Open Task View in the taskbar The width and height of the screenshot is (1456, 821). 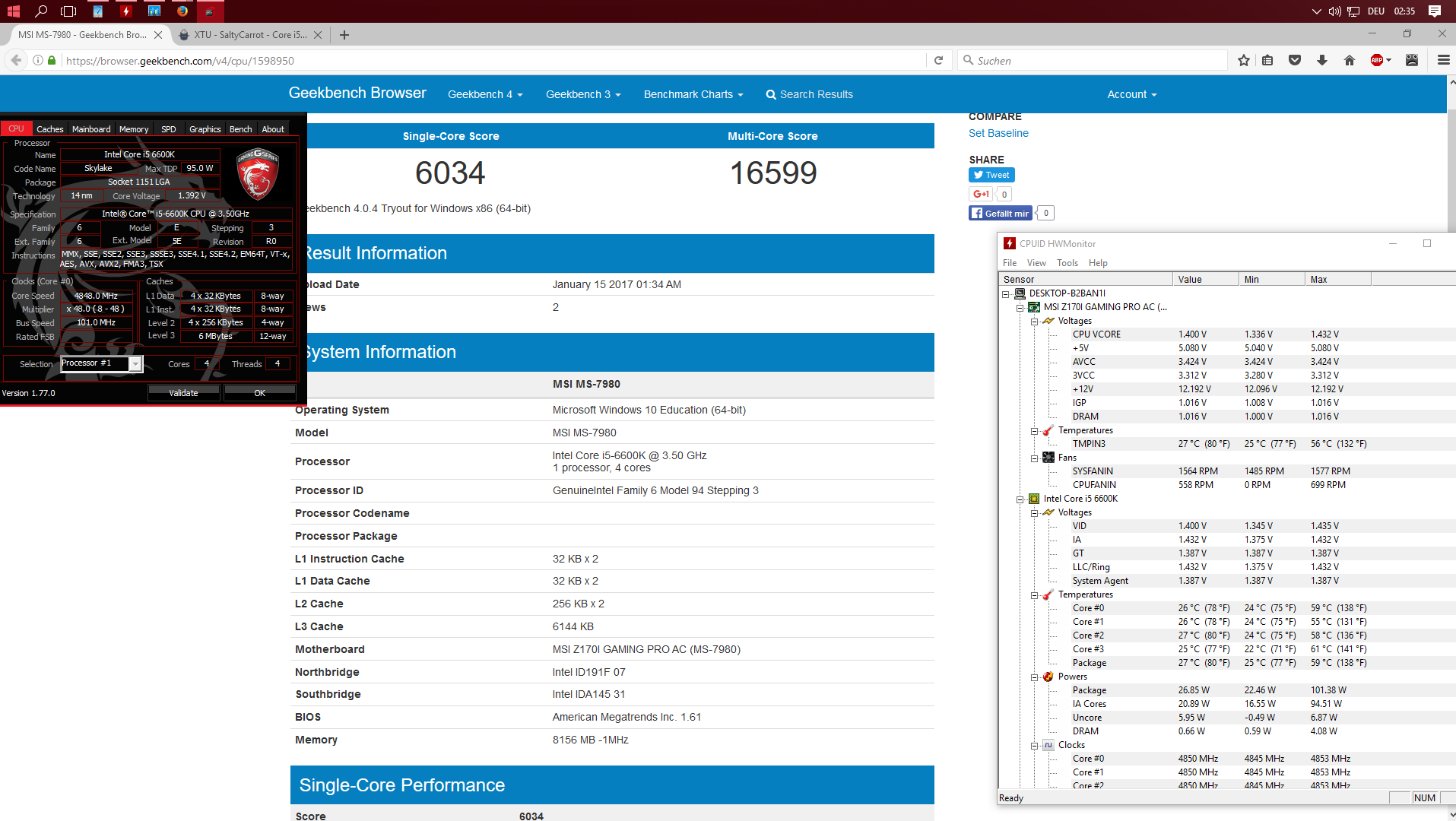coord(68,11)
